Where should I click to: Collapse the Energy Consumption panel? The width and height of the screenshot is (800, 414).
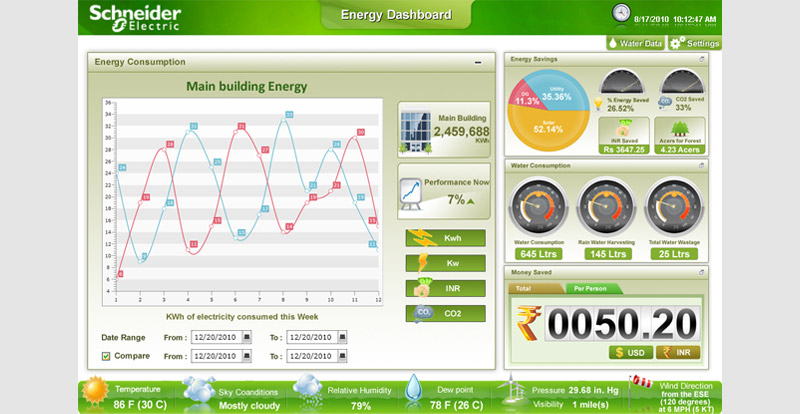[x=478, y=62]
